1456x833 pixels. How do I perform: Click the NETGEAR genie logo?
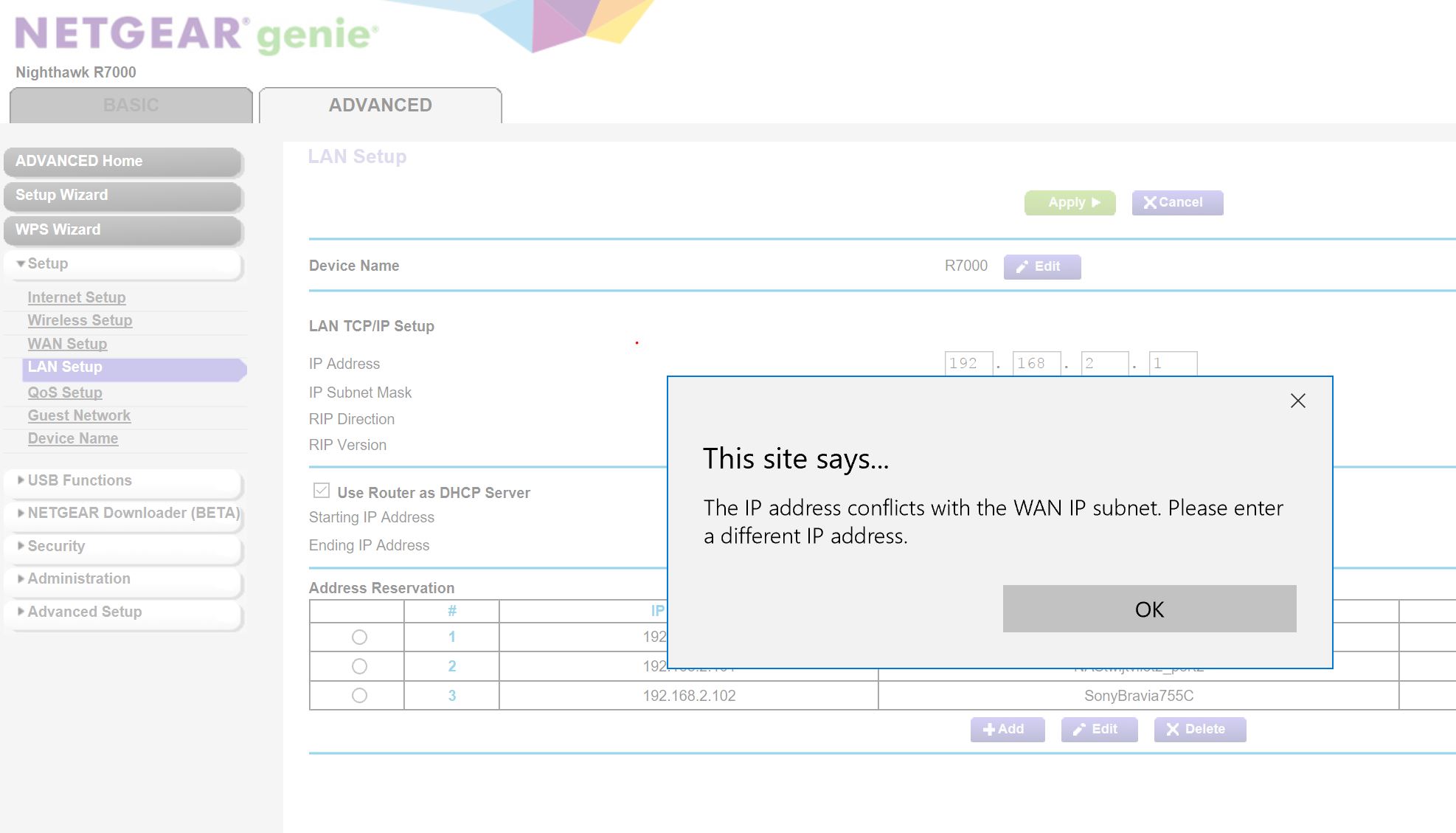[x=196, y=34]
